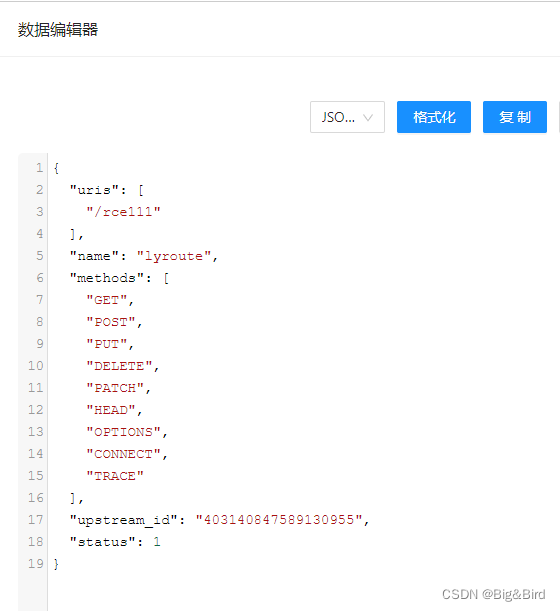This screenshot has height=611, width=560.
Task: Click the "OPTIONS" method string
Action: [x=123, y=432]
